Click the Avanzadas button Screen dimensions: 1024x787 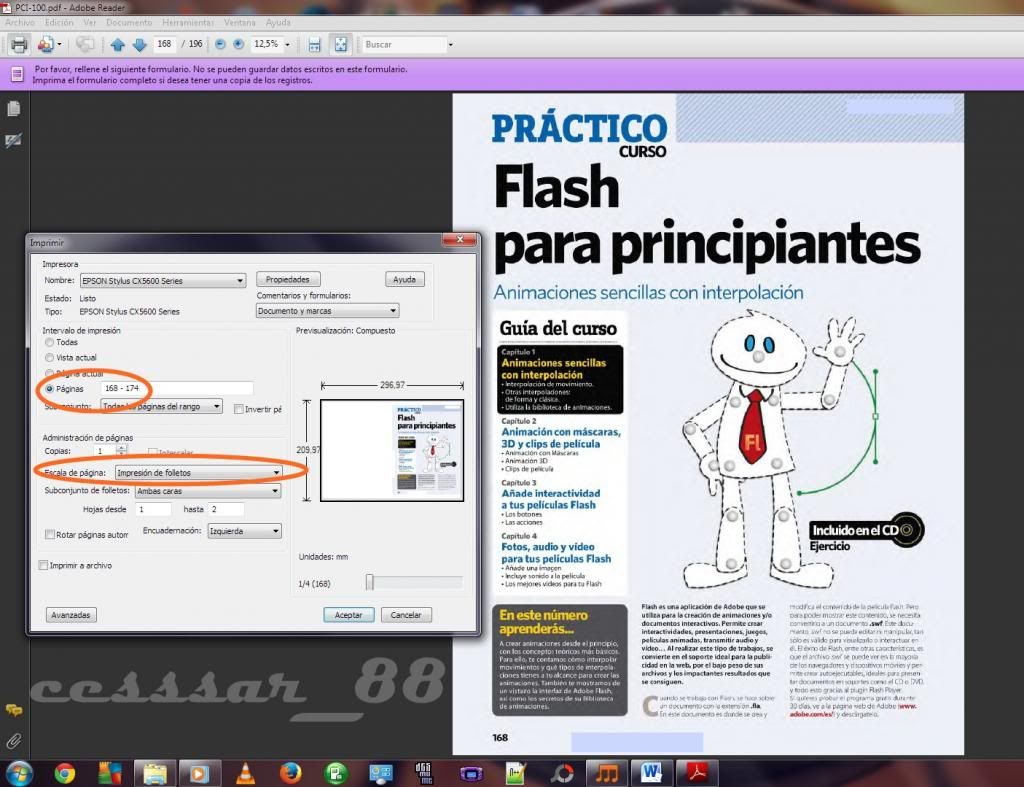tap(71, 615)
